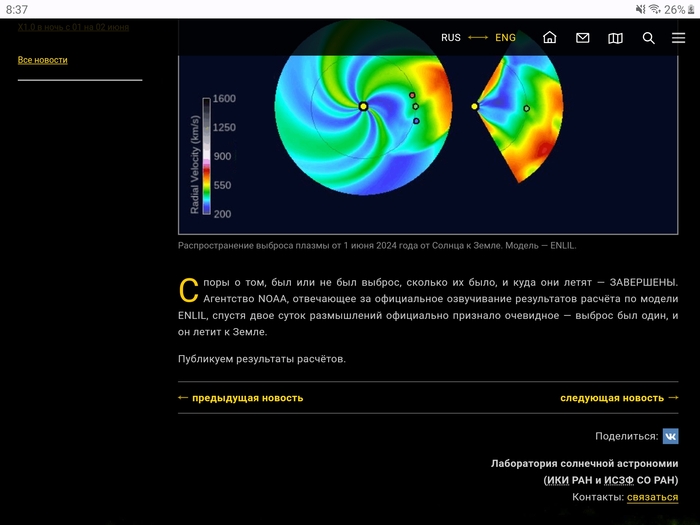Click the image caption mentioning ENLIL
The image size is (700, 525).
(377, 246)
